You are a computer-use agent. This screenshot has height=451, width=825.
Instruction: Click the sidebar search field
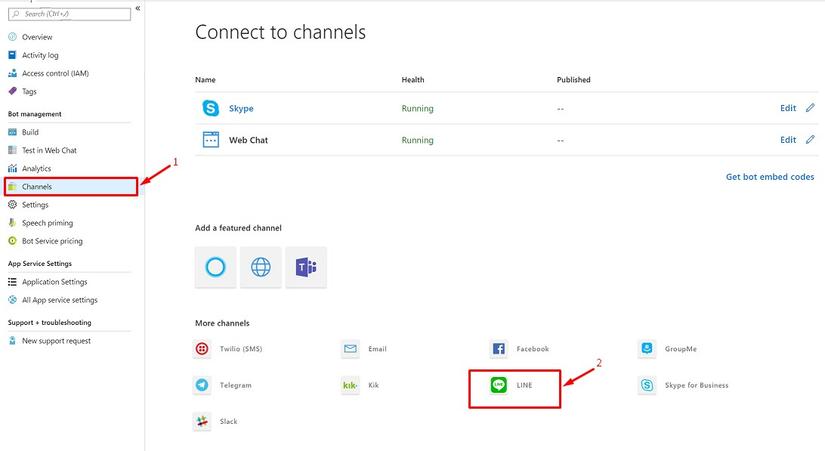(69, 14)
